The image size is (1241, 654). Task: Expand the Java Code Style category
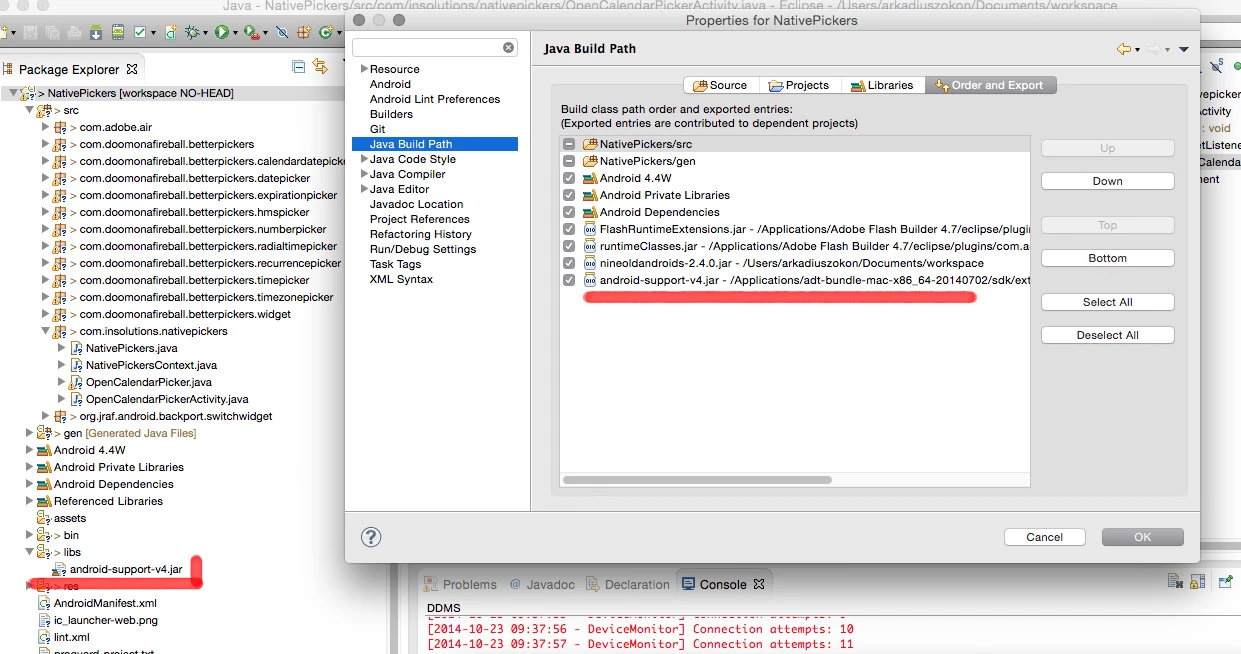pos(364,159)
